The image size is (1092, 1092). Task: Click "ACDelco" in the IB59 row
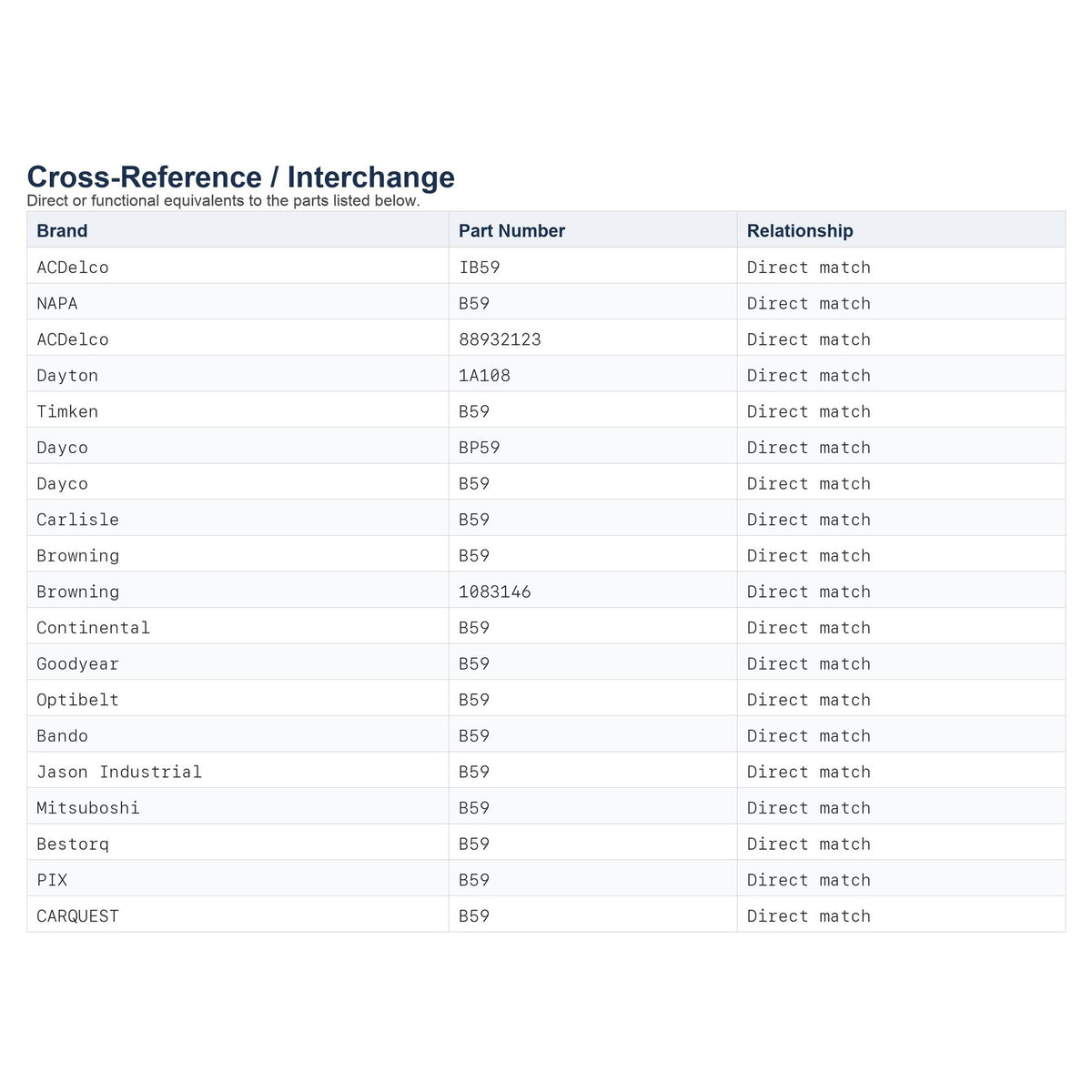tap(73, 268)
